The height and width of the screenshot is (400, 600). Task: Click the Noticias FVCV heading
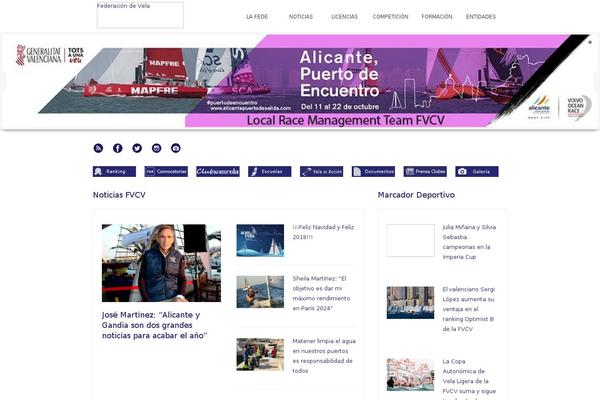pos(119,195)
